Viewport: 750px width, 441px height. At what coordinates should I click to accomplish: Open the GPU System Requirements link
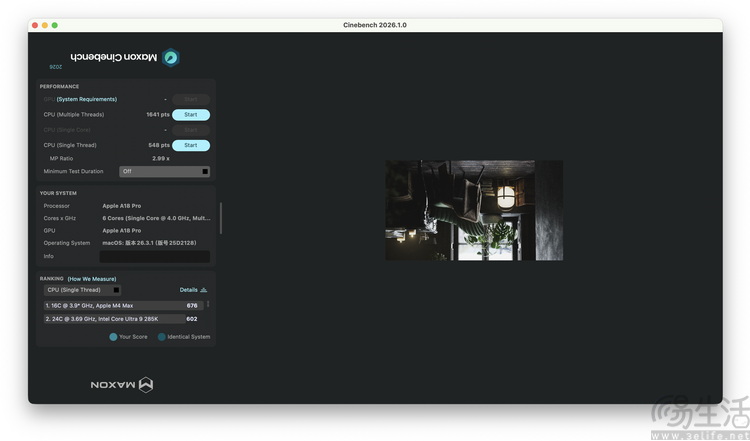point(87,99)
